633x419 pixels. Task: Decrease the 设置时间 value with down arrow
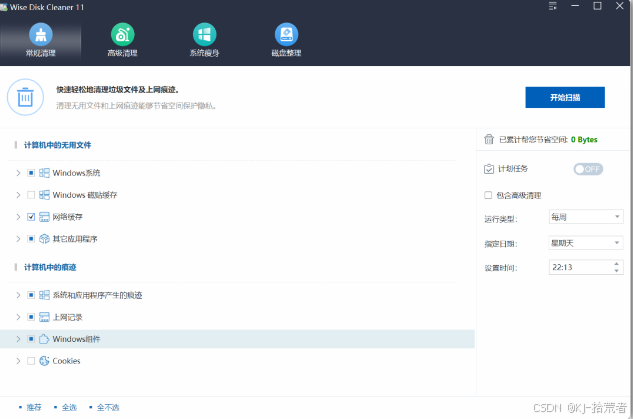coord(616,270)
